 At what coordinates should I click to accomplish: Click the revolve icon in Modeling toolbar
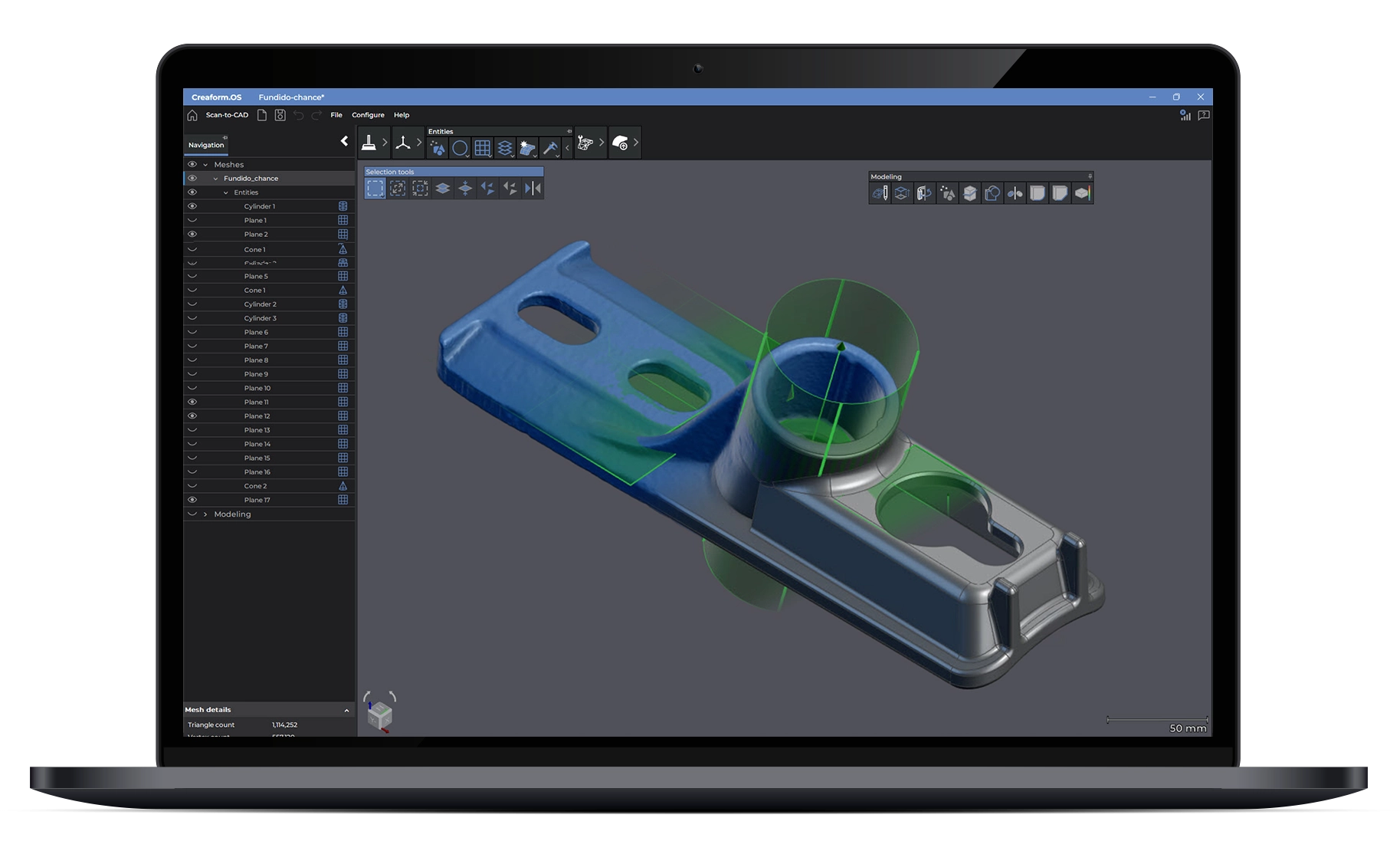point(924,194)
